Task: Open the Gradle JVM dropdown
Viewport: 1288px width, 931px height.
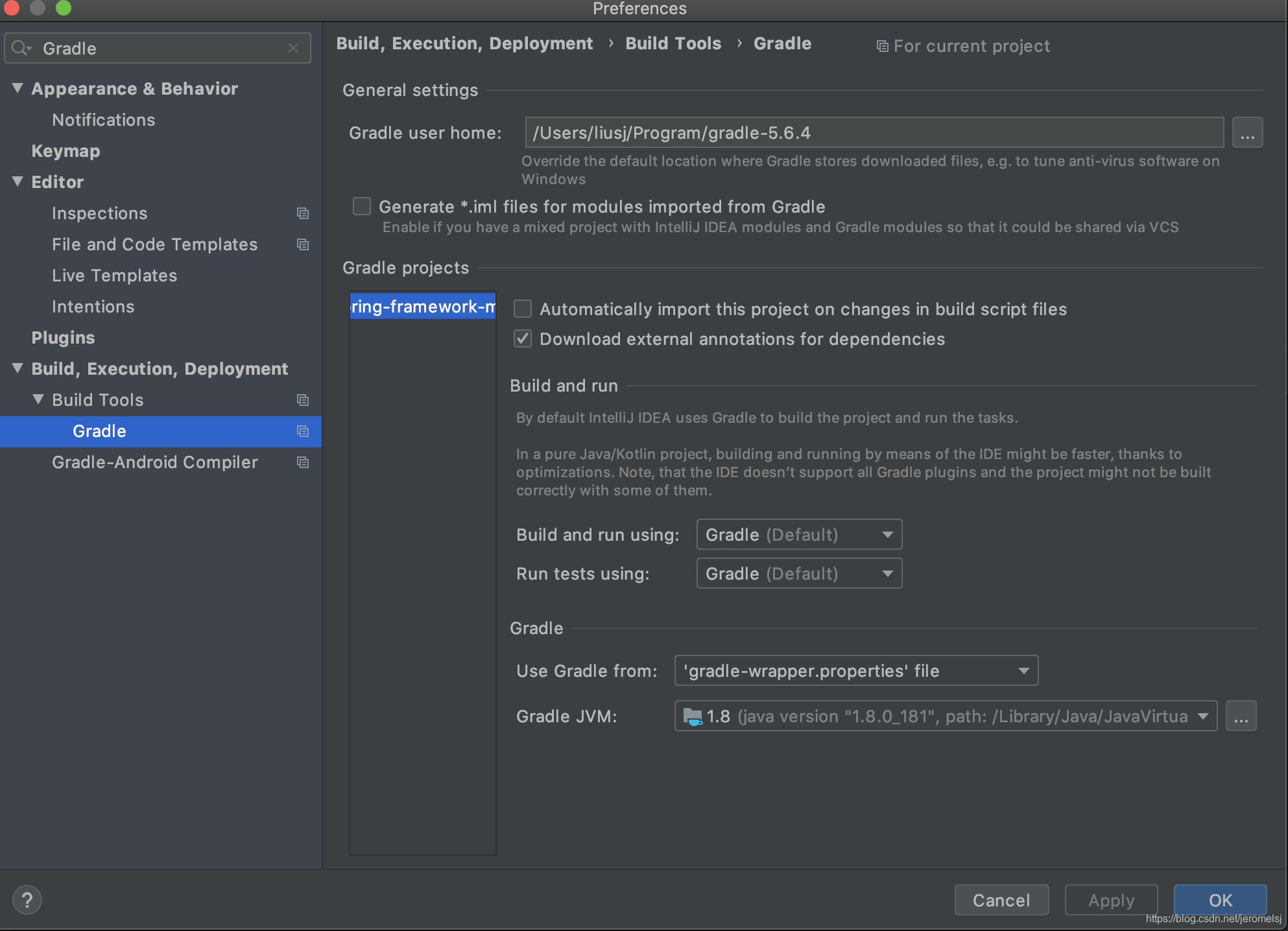Action: (x=946, y=716)
